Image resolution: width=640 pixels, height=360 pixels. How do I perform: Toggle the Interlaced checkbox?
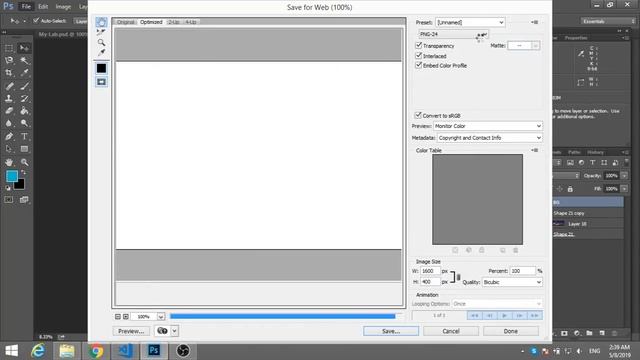point(418,55)
